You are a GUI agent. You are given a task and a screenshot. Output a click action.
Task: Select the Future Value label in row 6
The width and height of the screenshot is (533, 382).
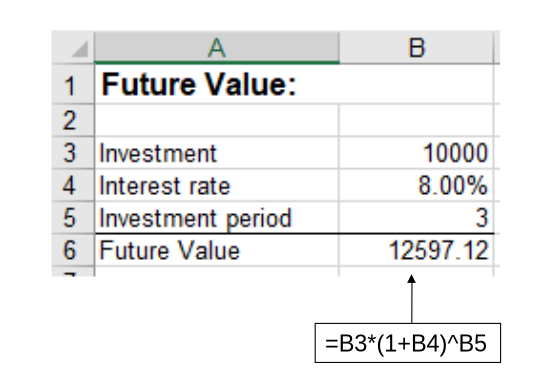(217, 250)
